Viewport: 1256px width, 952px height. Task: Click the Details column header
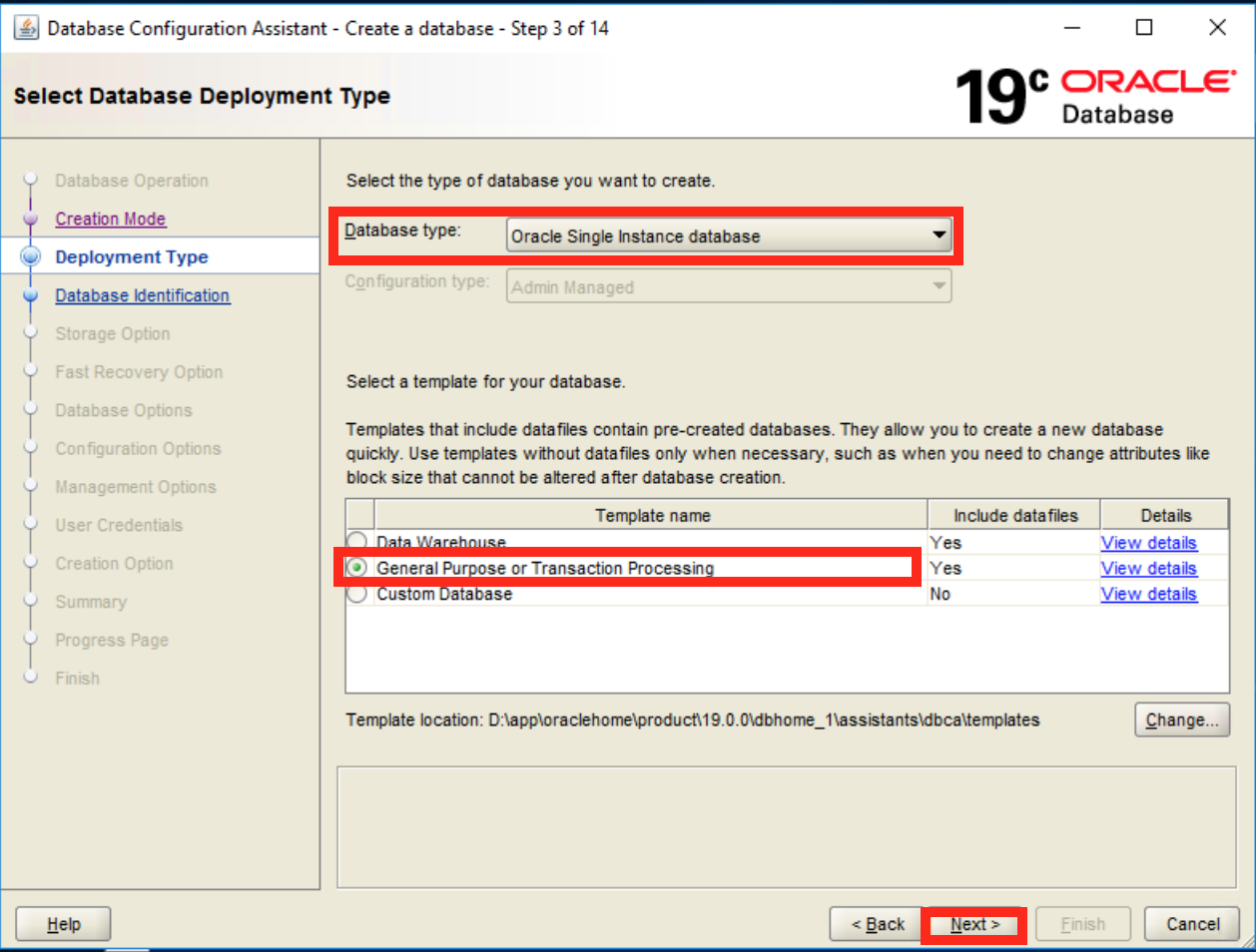pyautogui.click(x=1165, y=515)
